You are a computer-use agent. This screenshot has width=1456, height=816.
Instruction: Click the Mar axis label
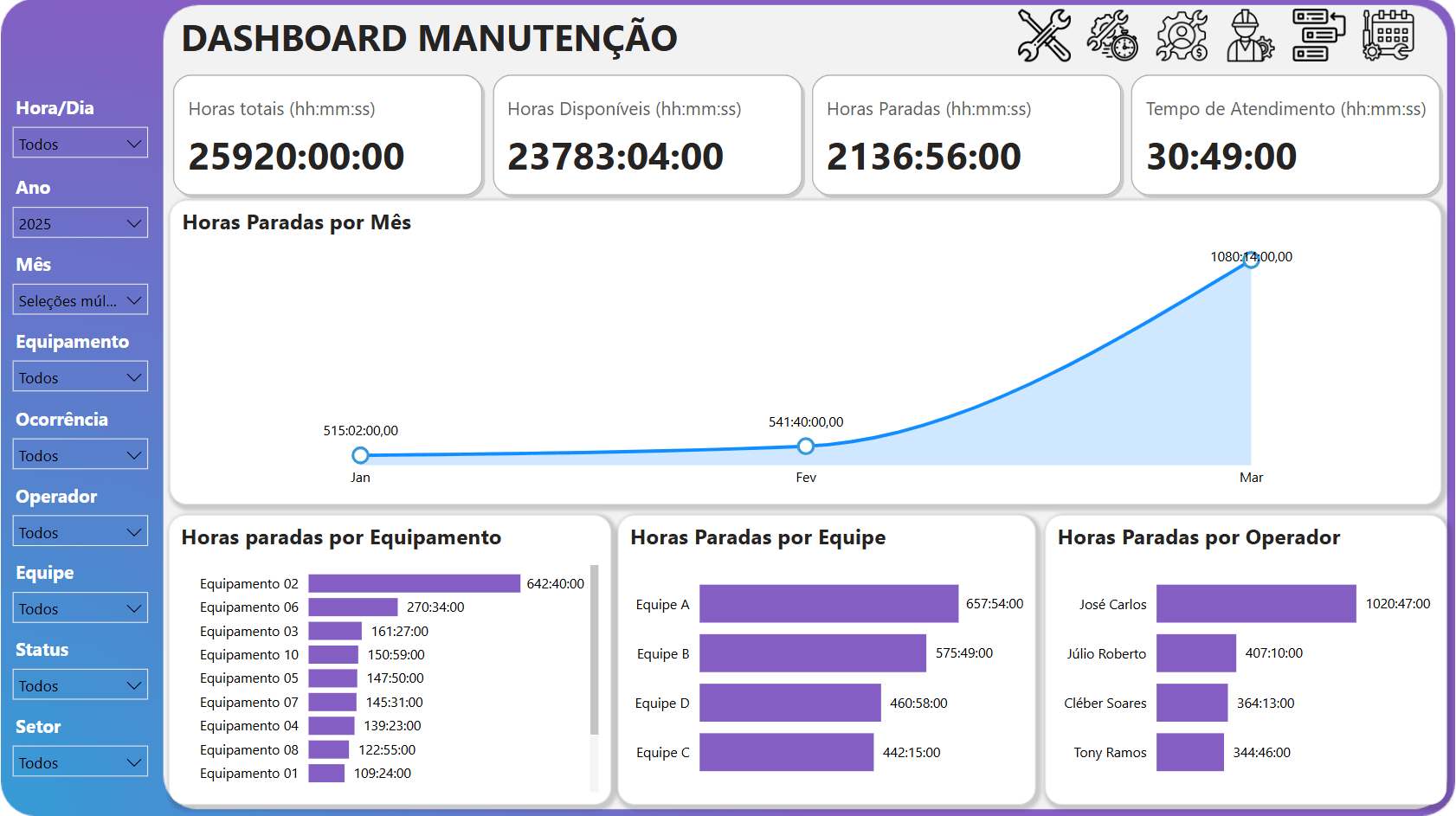[x=1251, y=478]
